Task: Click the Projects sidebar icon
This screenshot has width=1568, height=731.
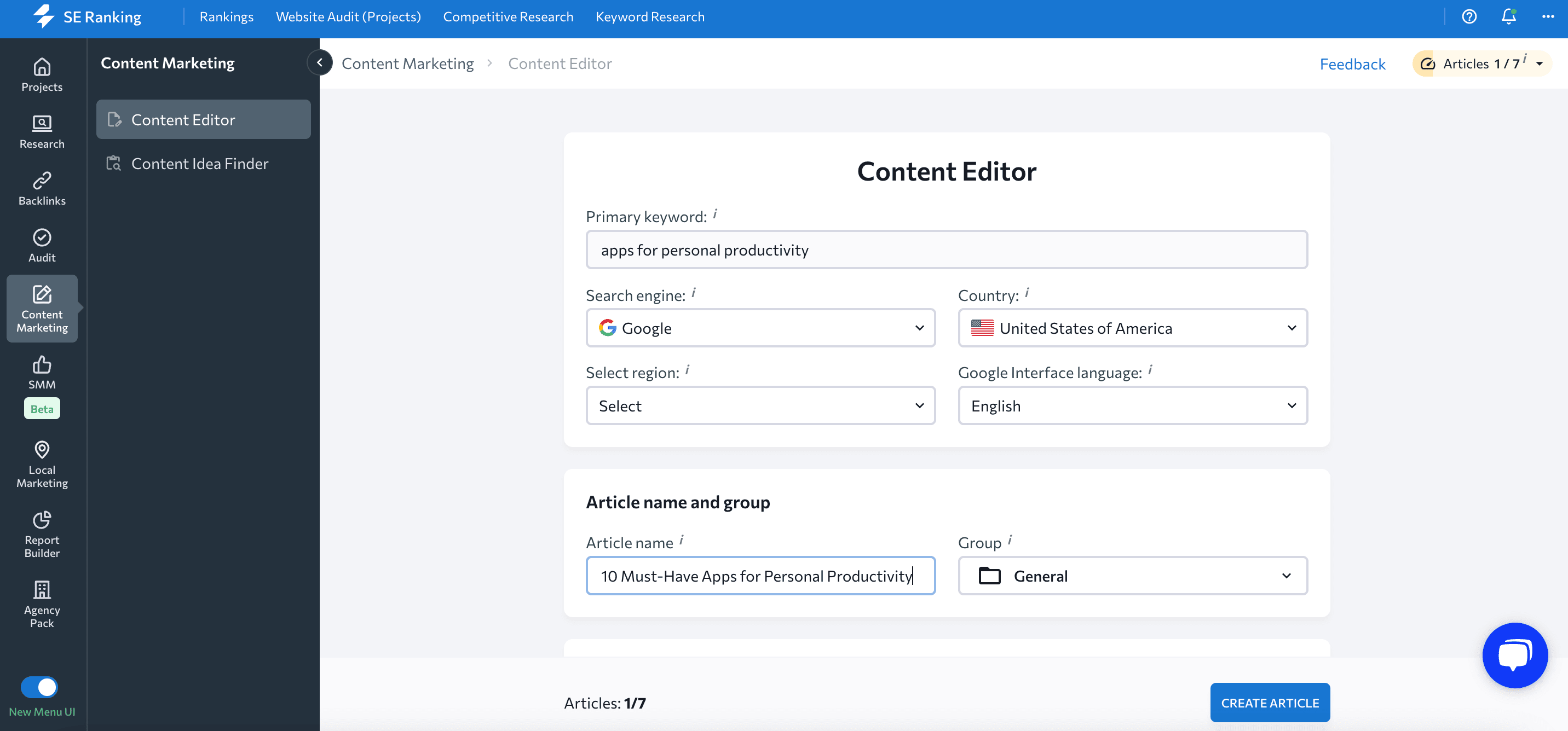Action: pyautogui.click(x=42, y=75)
